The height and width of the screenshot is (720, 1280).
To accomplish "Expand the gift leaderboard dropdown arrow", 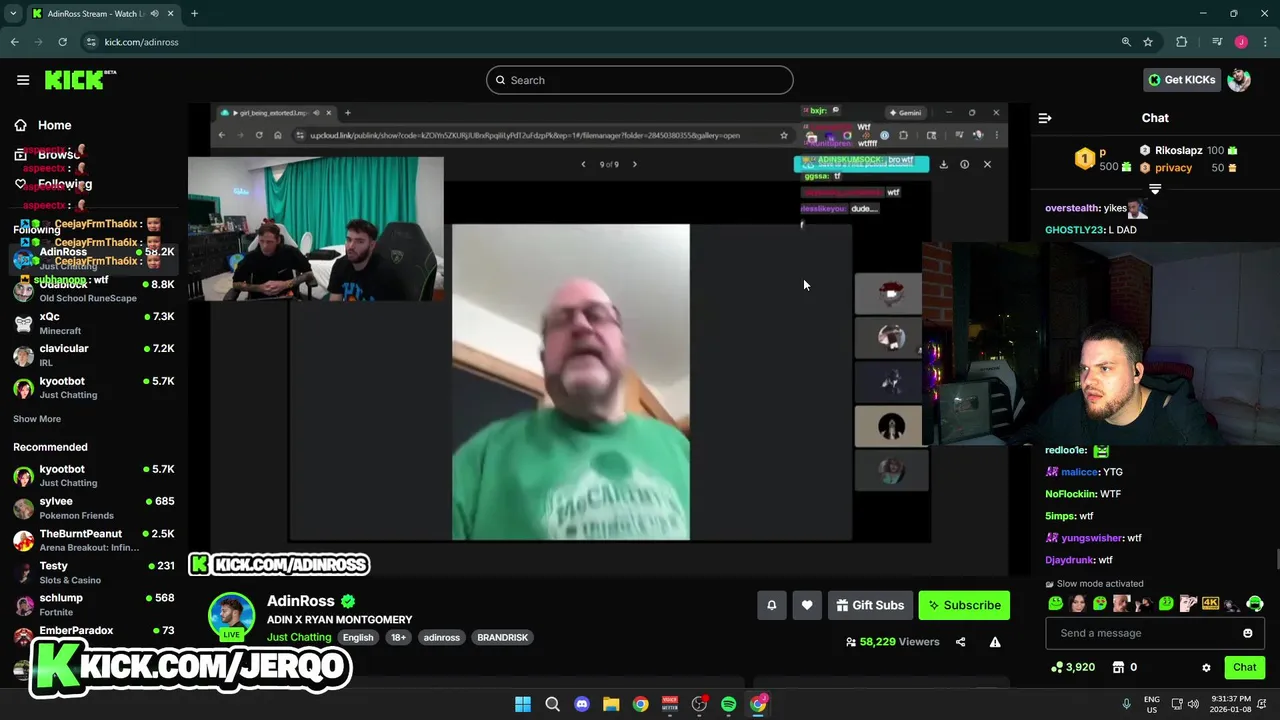I will (x=1155, y=189).
